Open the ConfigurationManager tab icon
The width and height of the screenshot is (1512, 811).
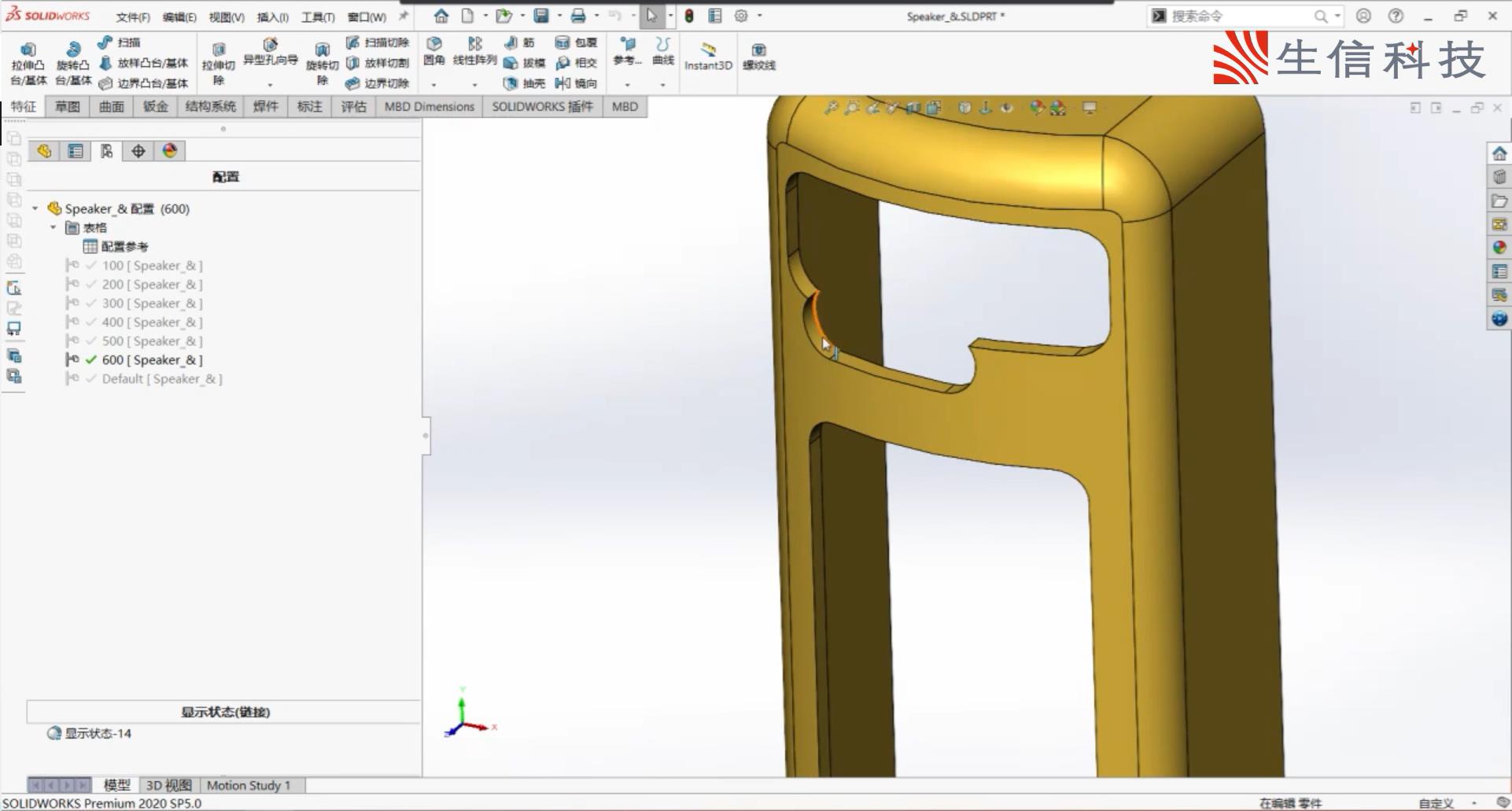[106, 151]
